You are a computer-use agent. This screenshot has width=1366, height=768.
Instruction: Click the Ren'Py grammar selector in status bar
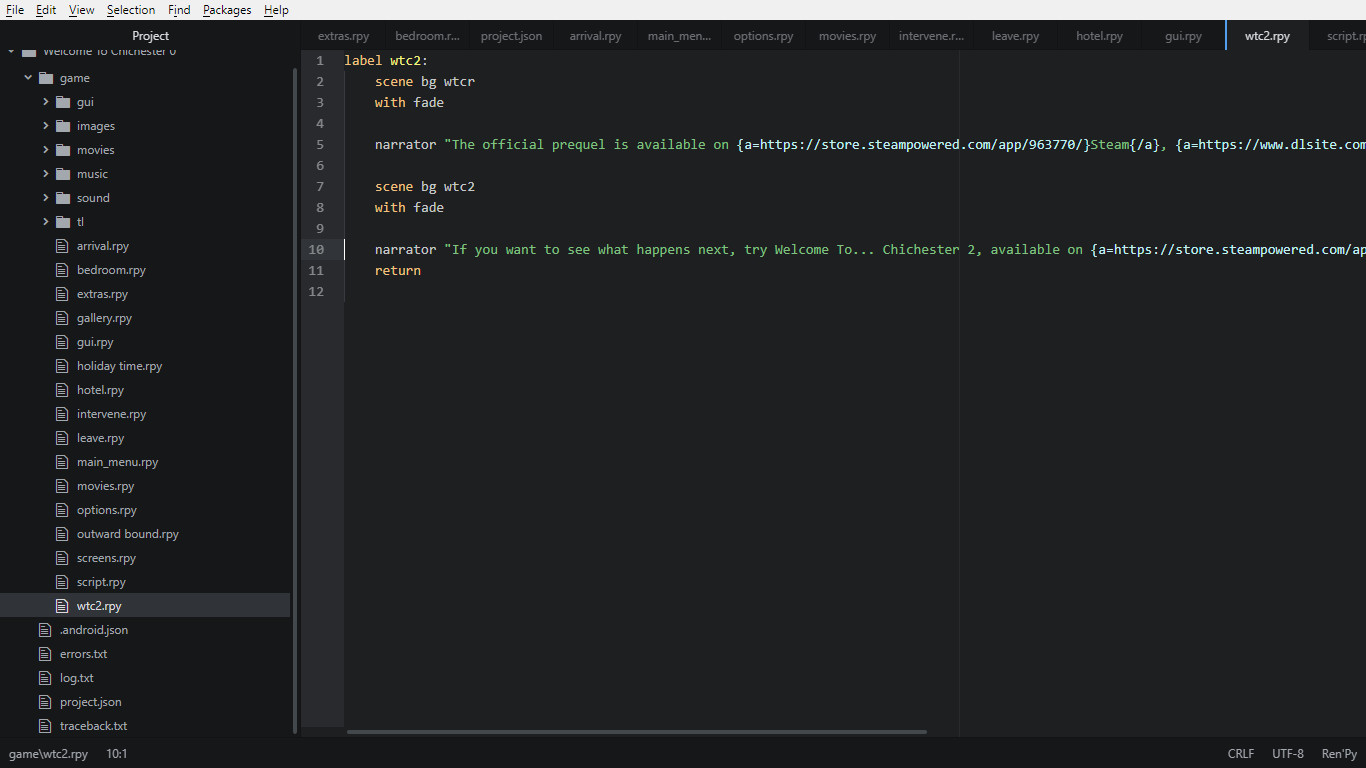pos(1339,753)
